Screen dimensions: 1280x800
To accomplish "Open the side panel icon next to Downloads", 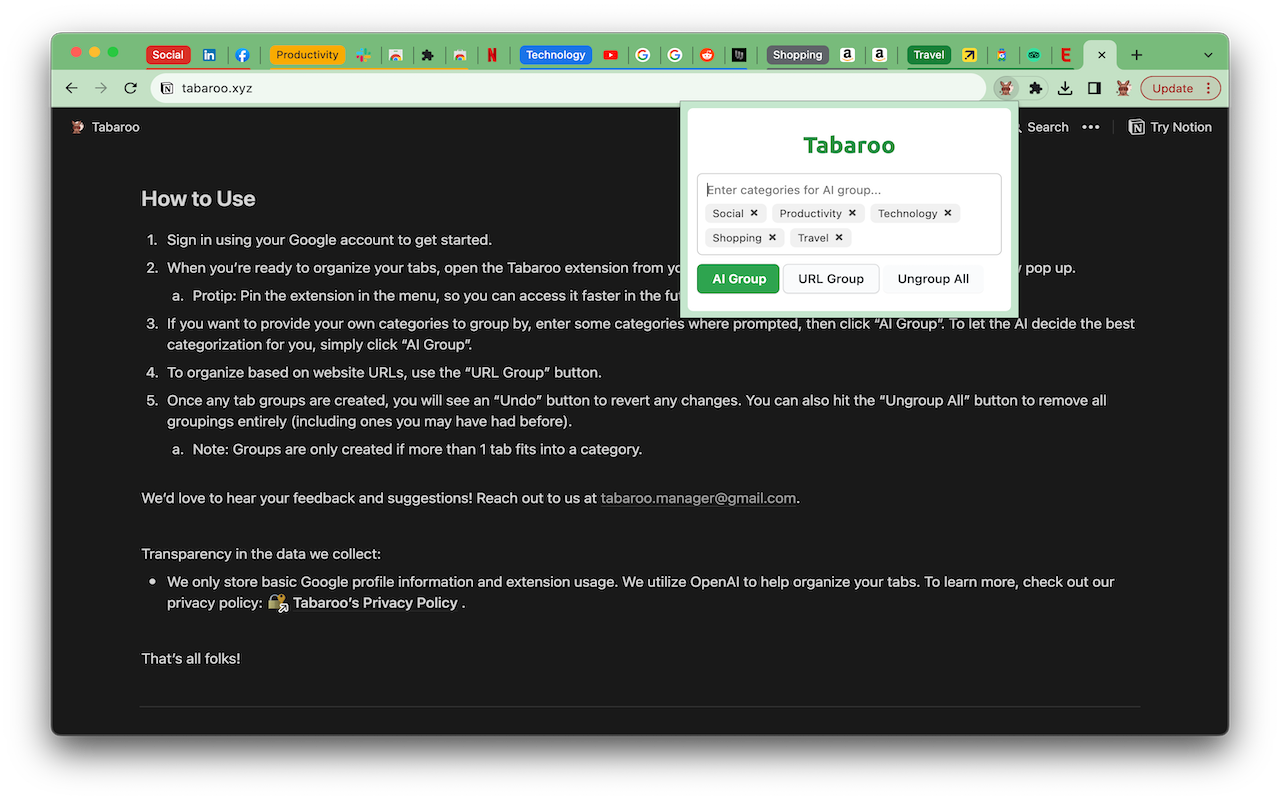I will [x=1093, y=88].
